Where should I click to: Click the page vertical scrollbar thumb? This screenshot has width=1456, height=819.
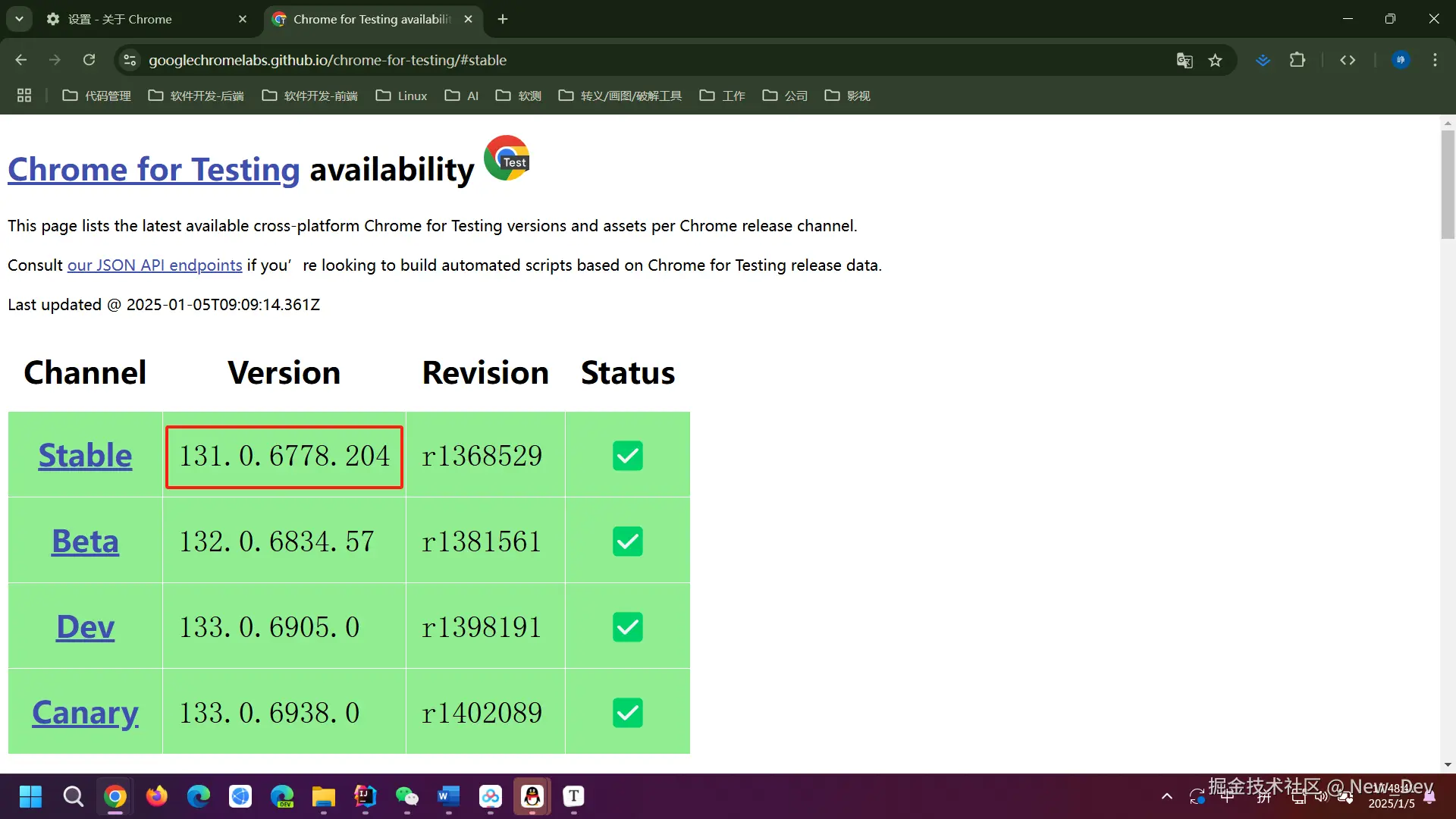(x=1448, y=184)
